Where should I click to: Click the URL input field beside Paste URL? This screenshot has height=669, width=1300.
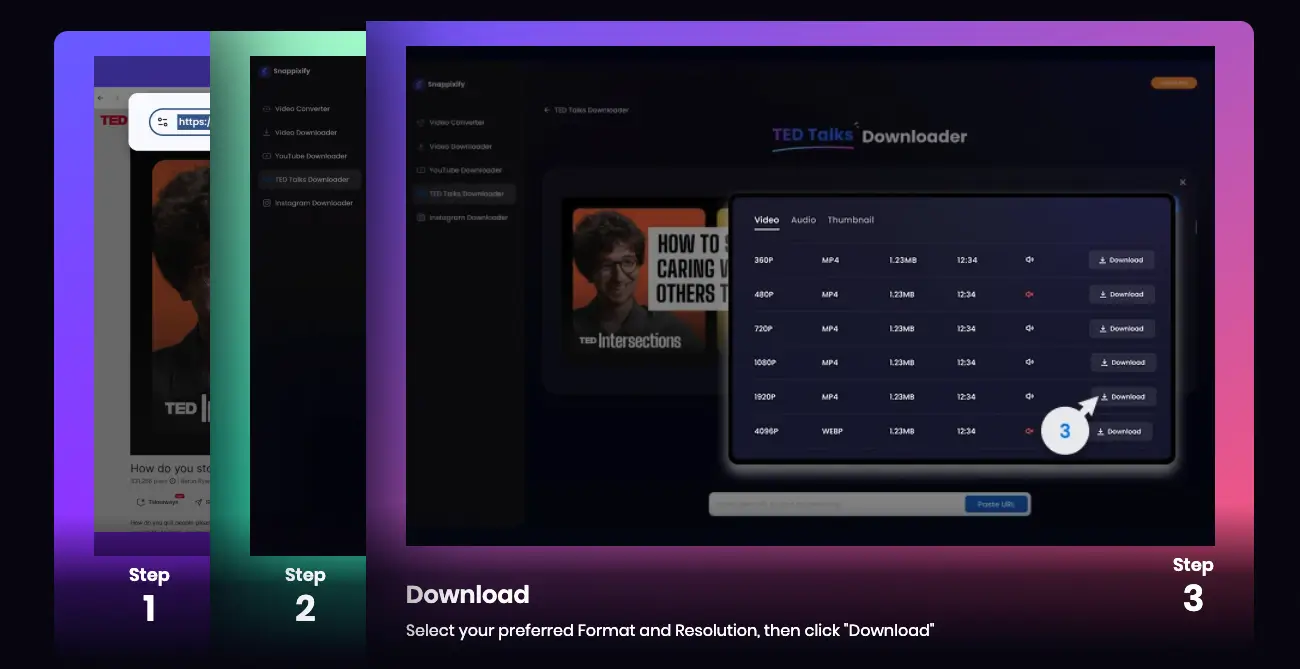pyautogui.click(x=836, y=505)
